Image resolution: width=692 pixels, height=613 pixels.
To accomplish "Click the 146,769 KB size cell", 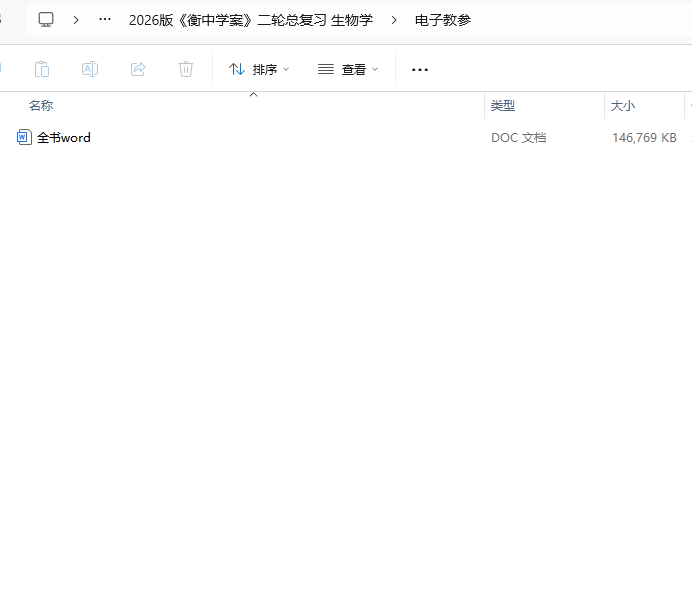I will click(x=644, y=137).
